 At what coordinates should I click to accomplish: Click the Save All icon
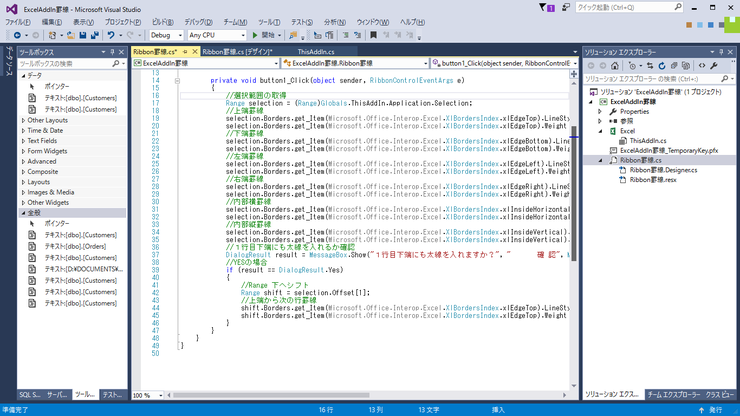pyautogui.click(x=95, y=35)
